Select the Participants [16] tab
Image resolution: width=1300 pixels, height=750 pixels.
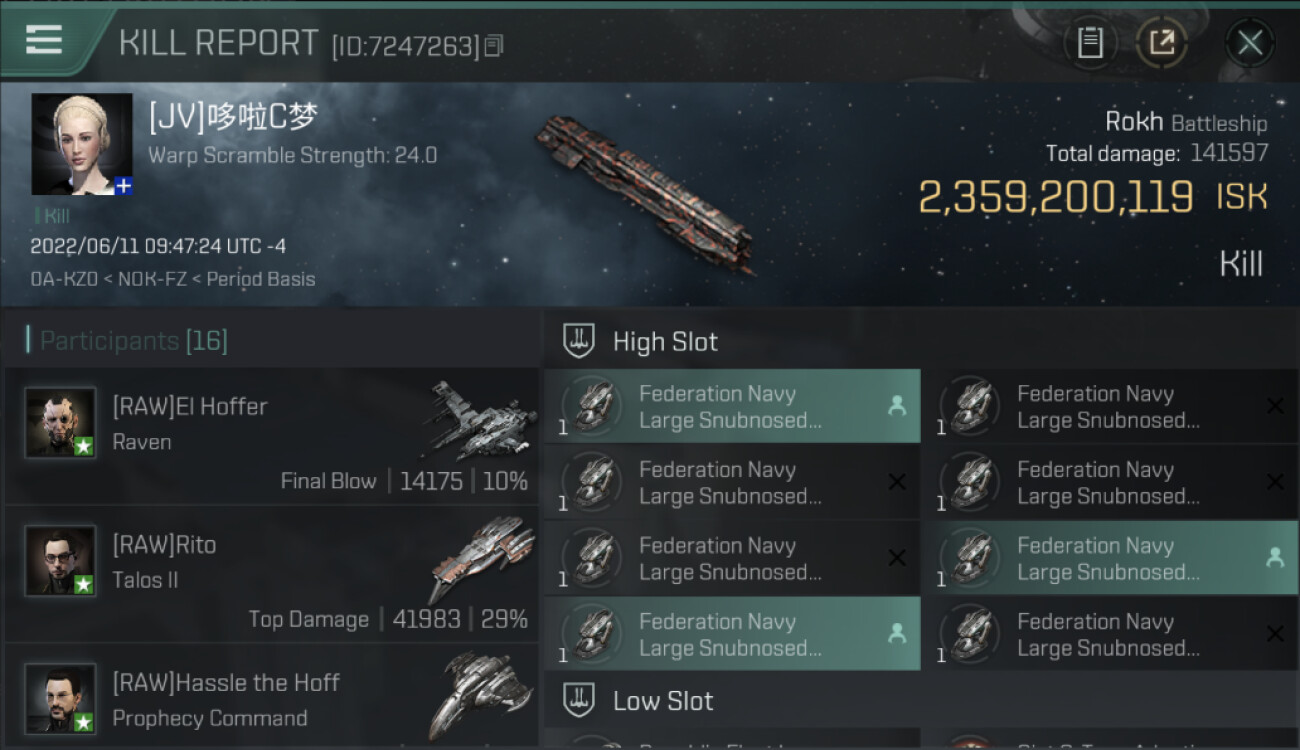coord(134,341)
